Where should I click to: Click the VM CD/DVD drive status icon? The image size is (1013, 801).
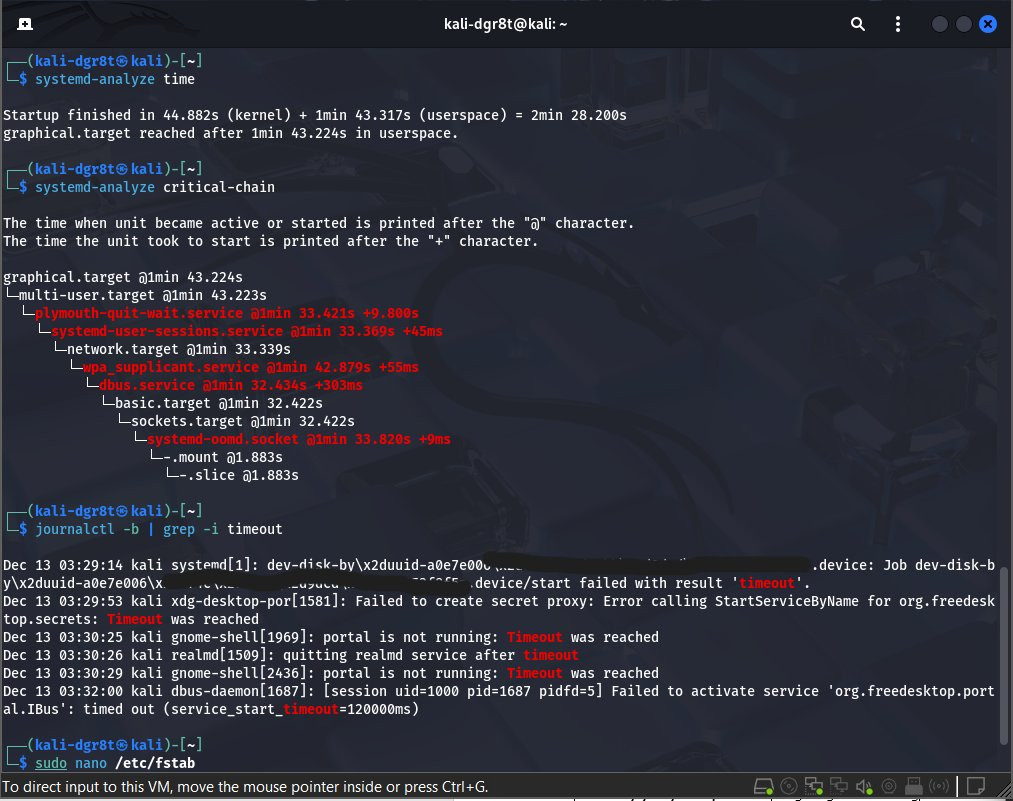789,786
